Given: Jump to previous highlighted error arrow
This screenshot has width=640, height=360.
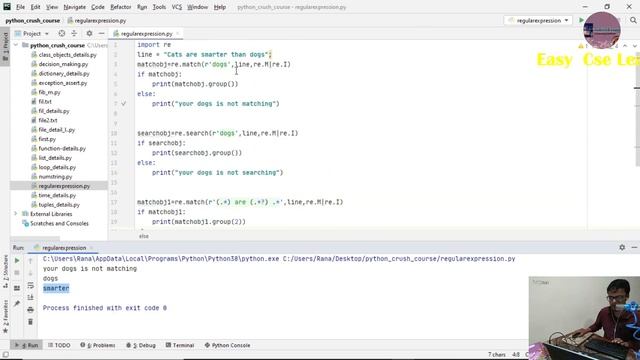Looking at the screenshot, I should 625,46.
